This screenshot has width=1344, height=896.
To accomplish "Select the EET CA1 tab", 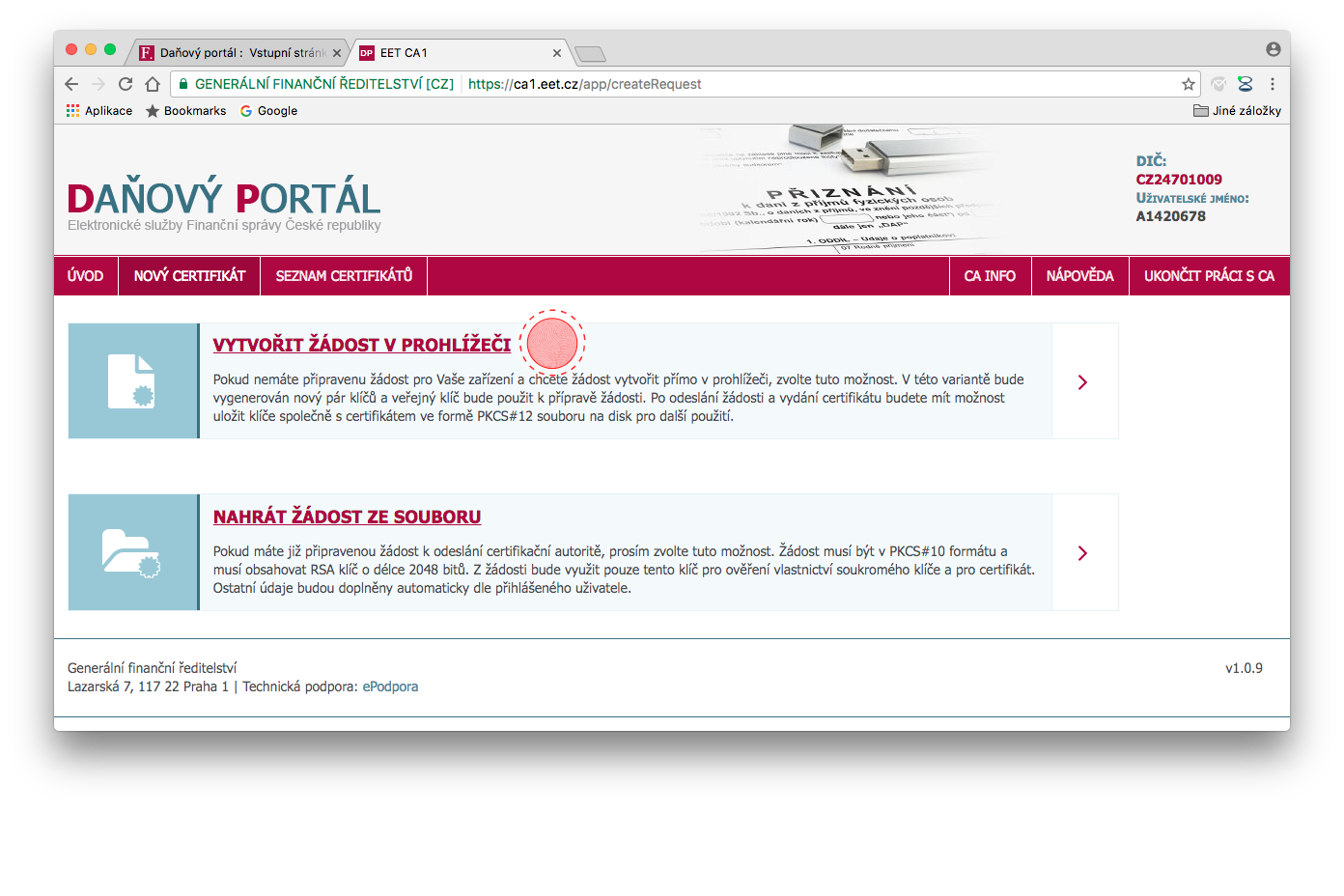I will [x=461, y=53].
